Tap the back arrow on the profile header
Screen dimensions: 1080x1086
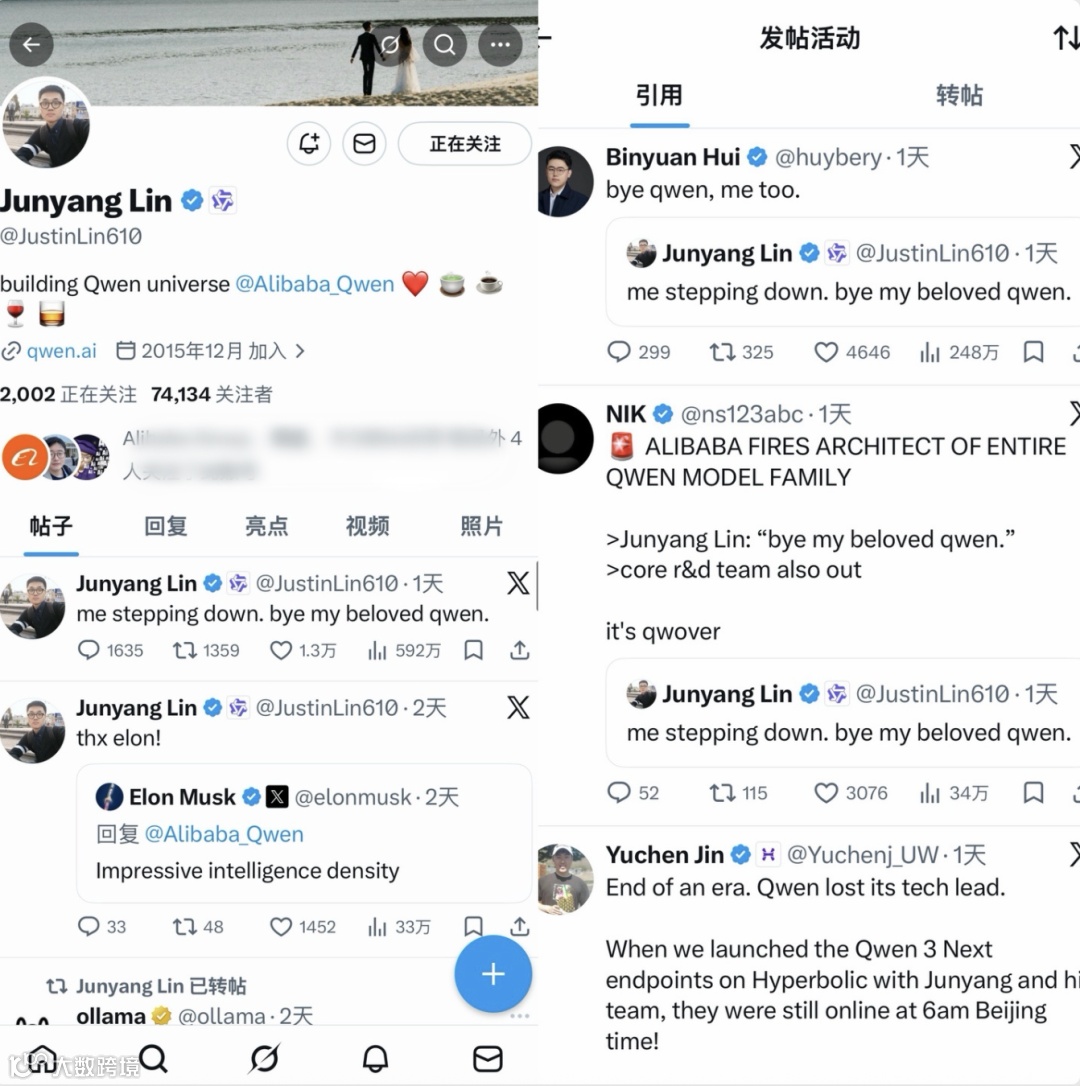click(x=31, y=44)
